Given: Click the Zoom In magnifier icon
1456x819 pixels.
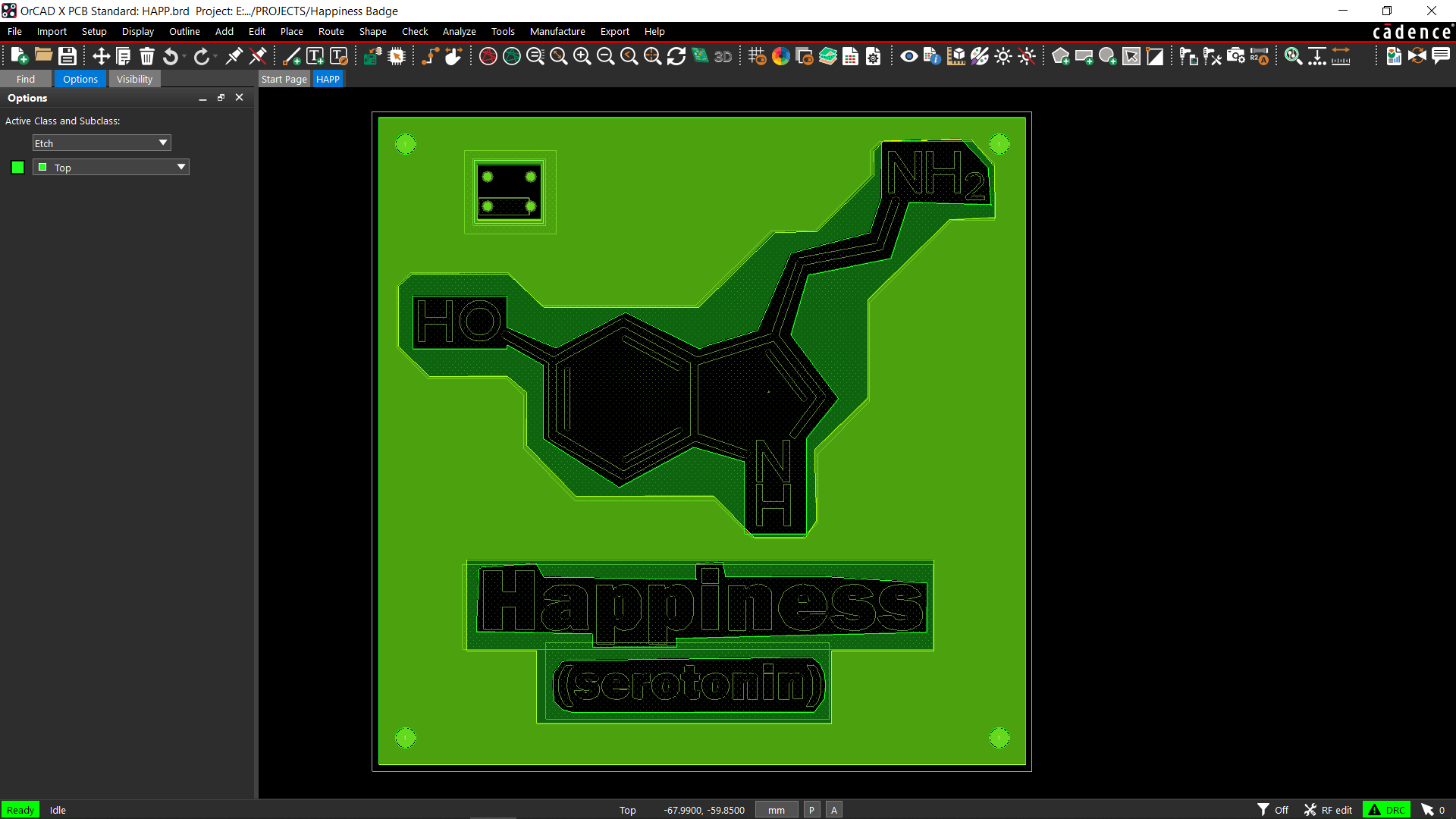Looking at the screenshot, I should pos(582,56).
